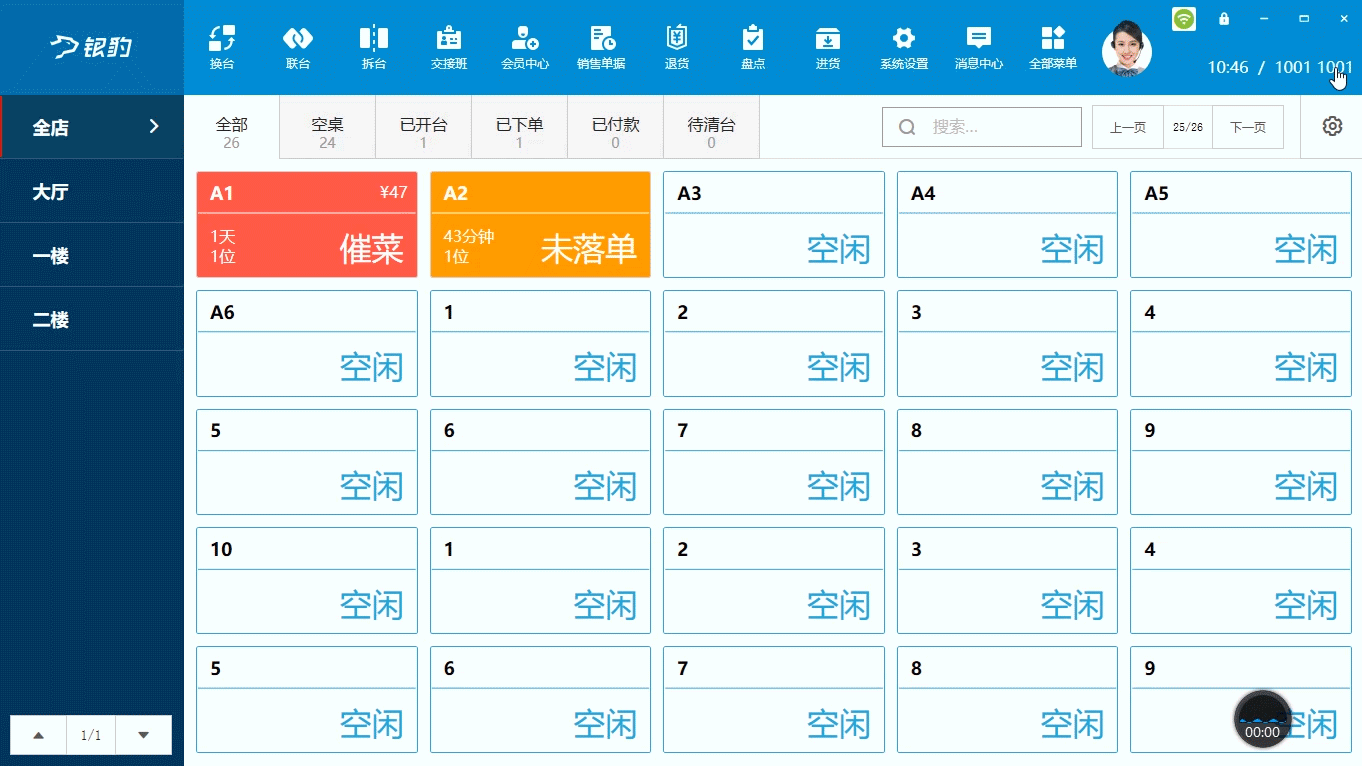Viewport: 1362px width, 766px height.
Task: Start 盘点 inventory check
Action: tap(753, 47)
